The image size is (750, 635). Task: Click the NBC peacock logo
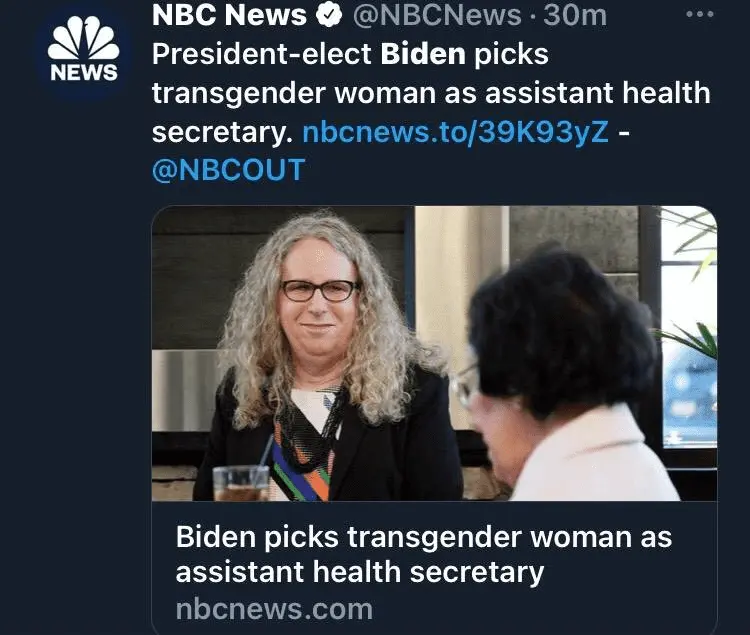tap(84, 38)
